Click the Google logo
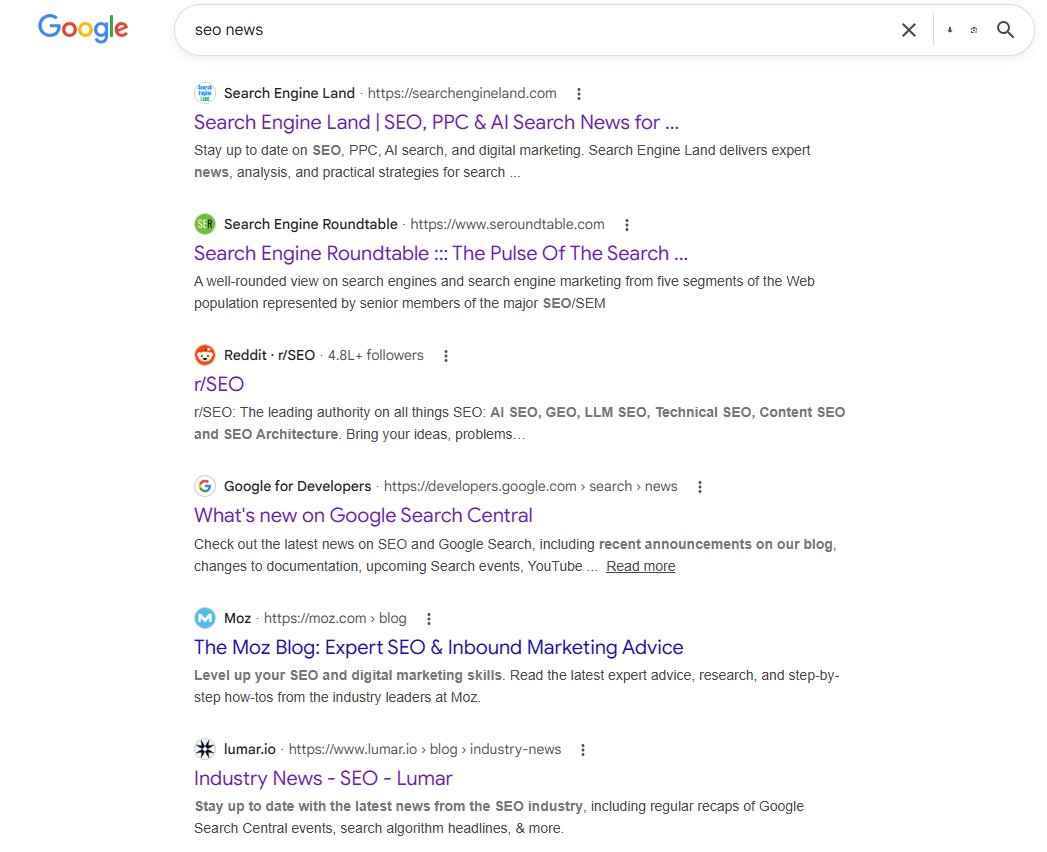This screenshot has height=852, width=1047. tap(83, 28)
